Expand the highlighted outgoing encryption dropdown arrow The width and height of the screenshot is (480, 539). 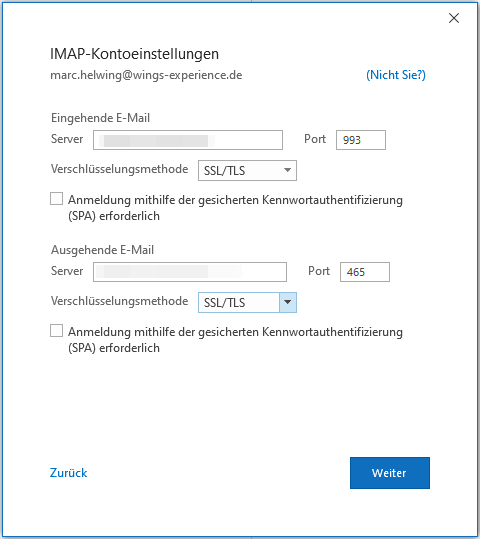click(288, 302)
